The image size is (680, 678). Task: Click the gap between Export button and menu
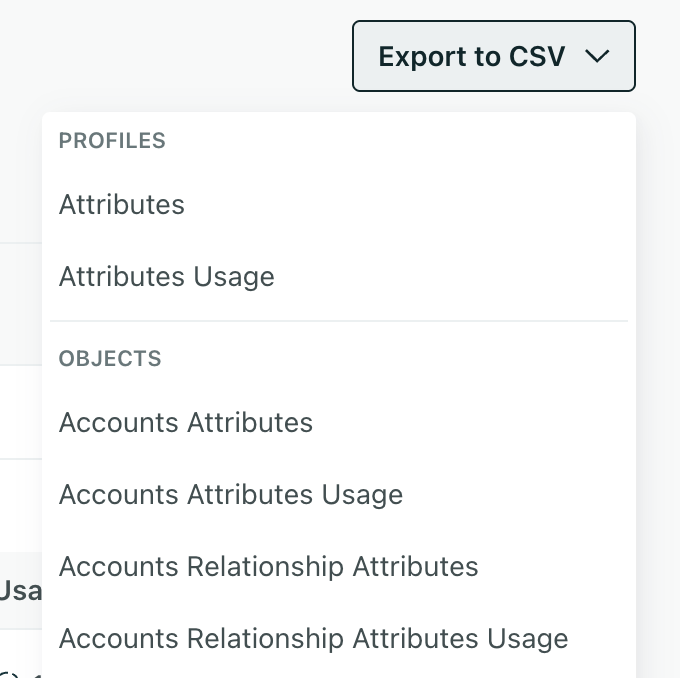tap(493, 102)
